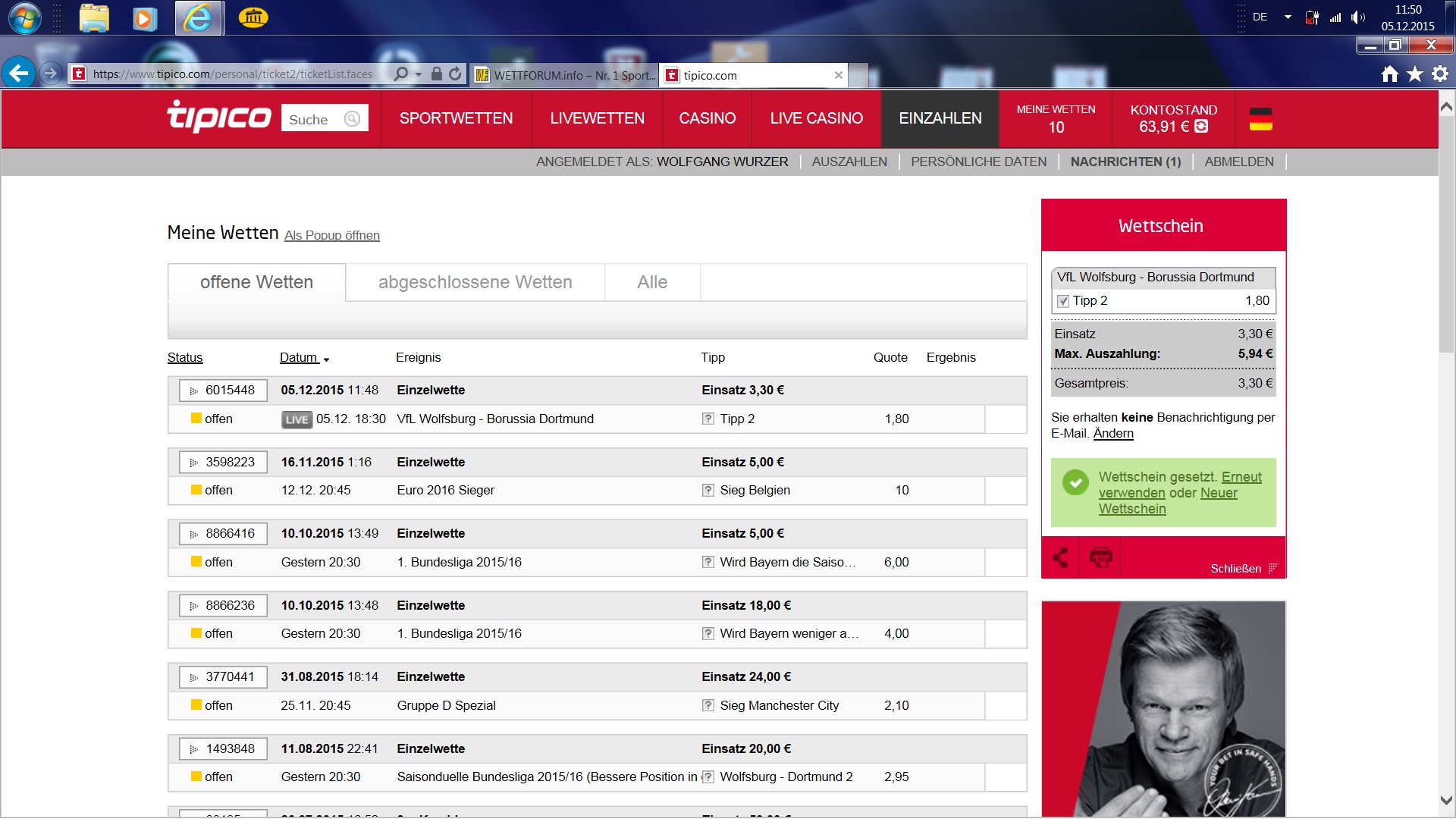Open media player icon in taskbar

click(144, 18)
